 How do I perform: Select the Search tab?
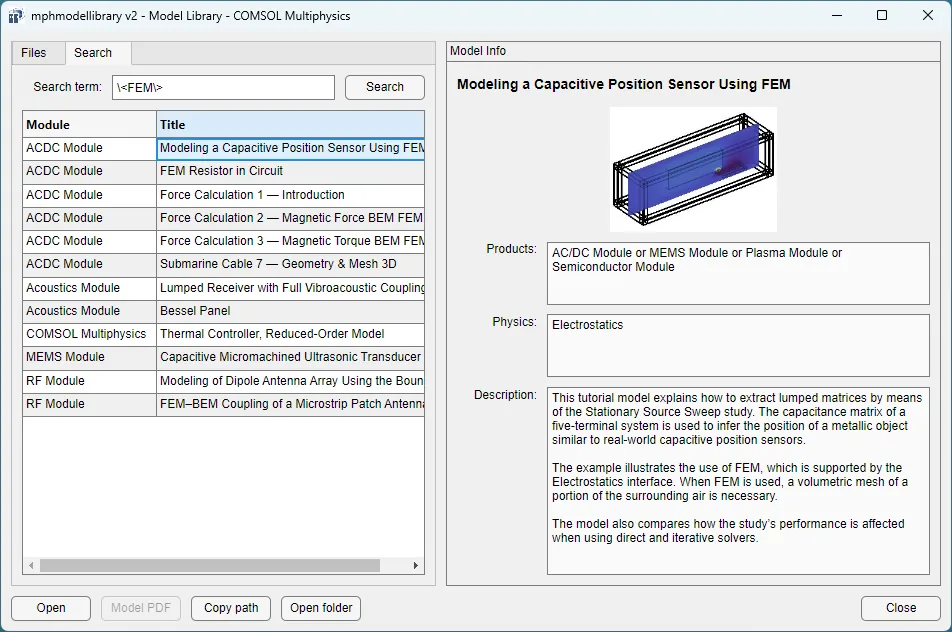[93, 53]
